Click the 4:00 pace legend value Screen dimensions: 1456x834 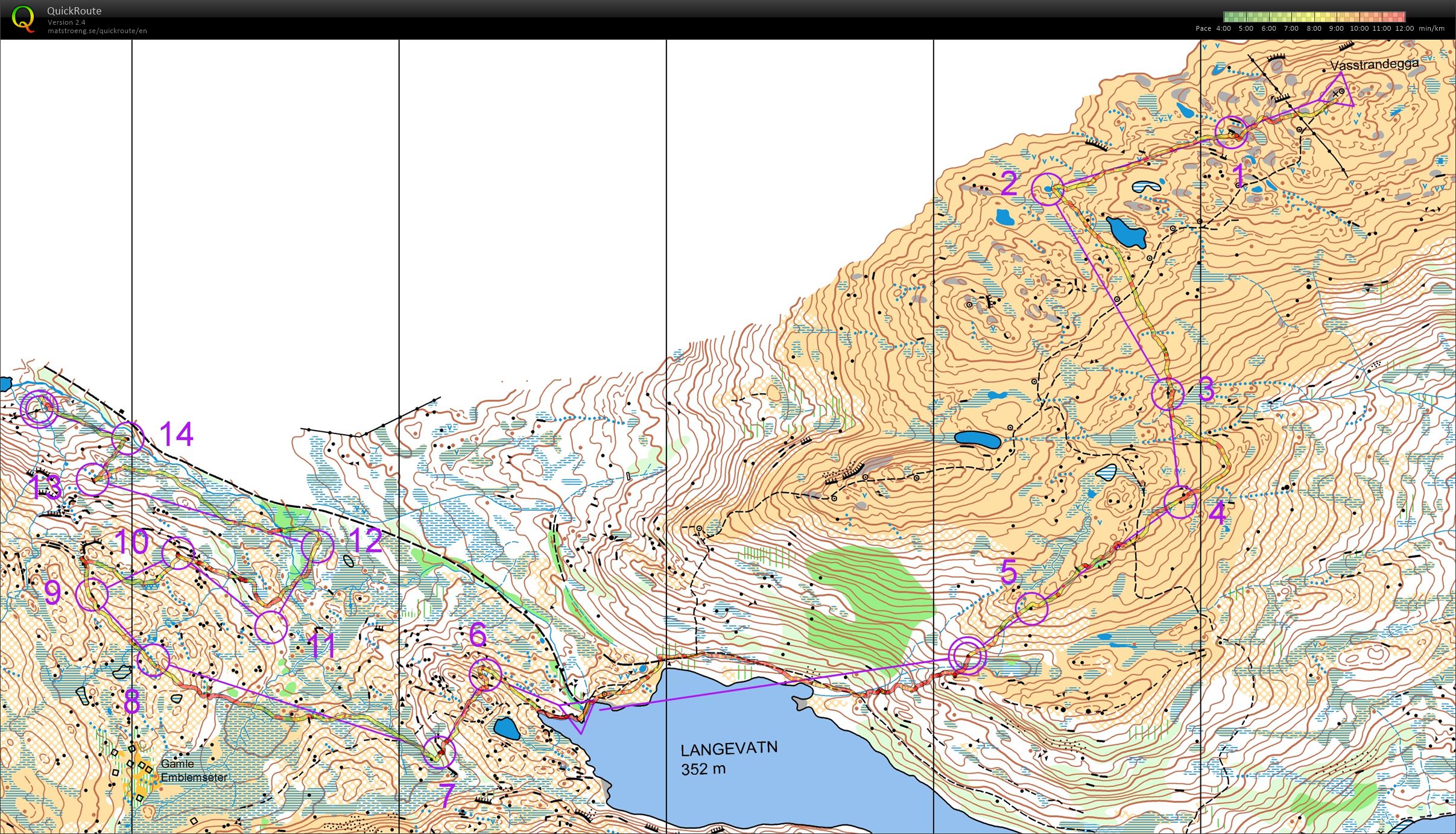coord(1224,28)
